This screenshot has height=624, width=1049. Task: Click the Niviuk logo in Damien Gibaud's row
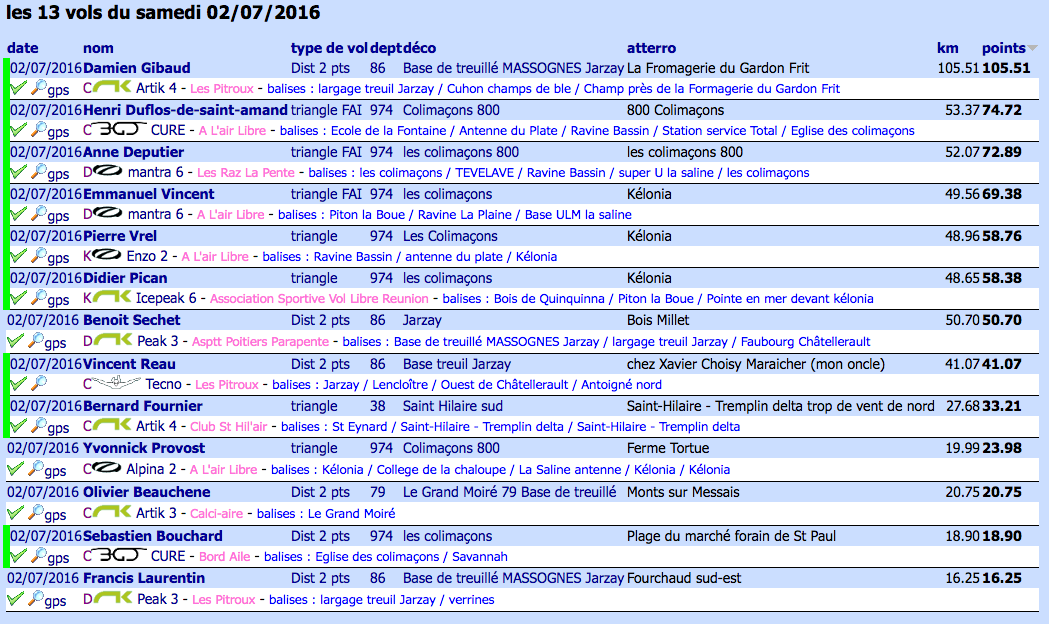click(x=112, y=88)
